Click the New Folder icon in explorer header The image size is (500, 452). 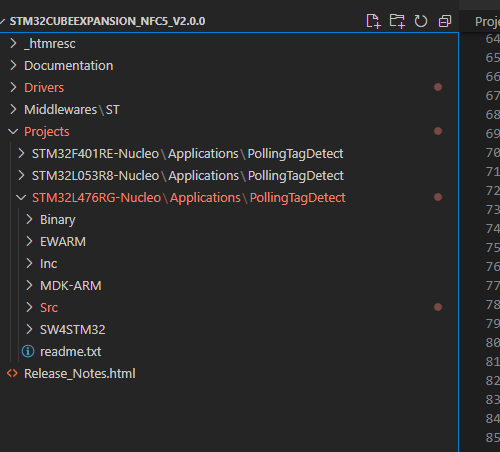click(x=397, y=21)
